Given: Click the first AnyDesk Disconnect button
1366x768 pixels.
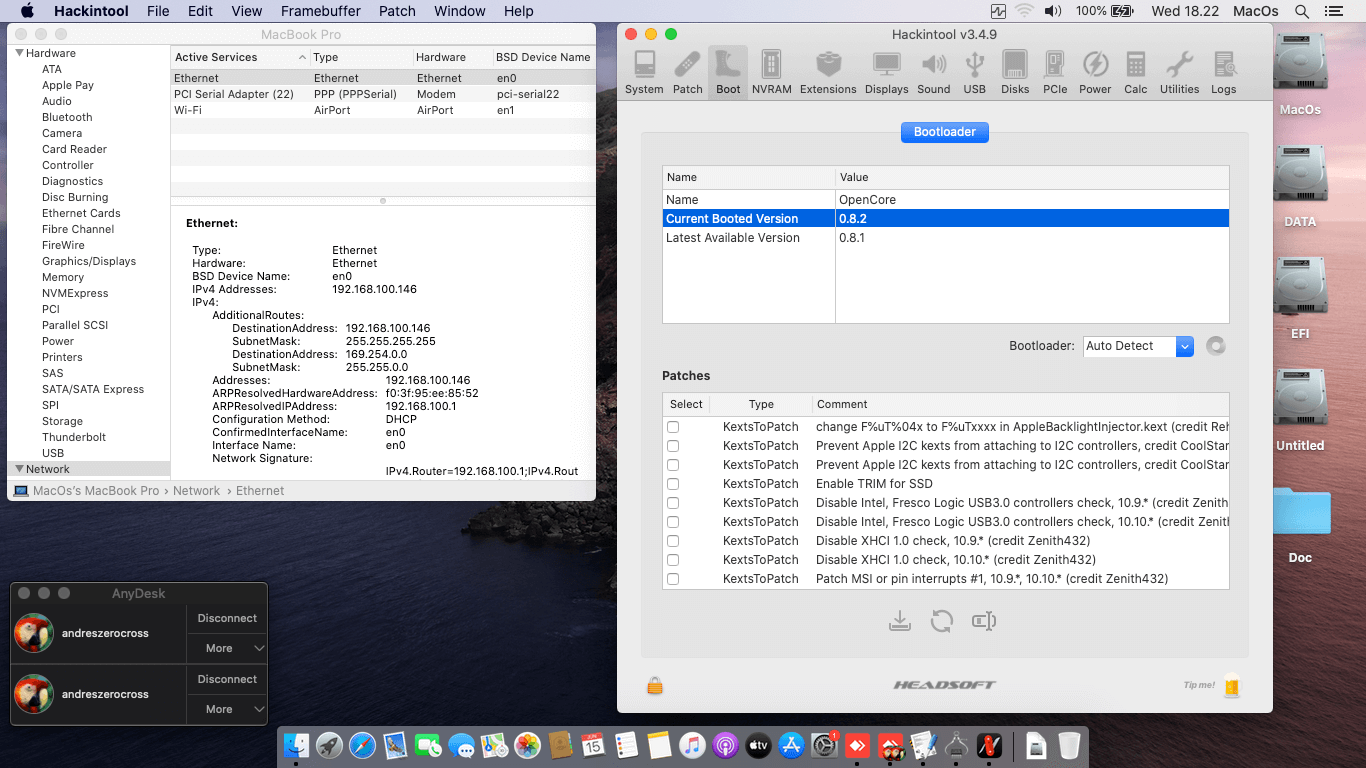Looking at the screenshot, I should pos(227,618).
